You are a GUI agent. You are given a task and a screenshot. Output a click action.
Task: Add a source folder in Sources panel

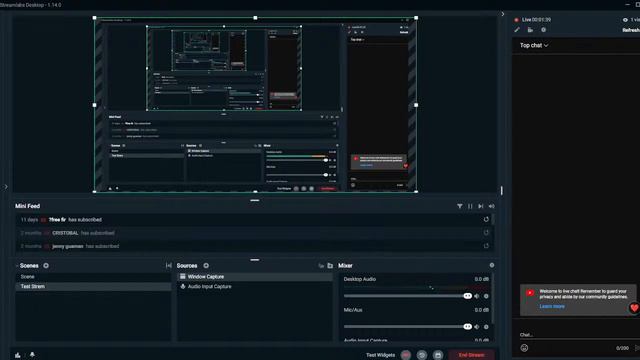(x=330, y=266)
